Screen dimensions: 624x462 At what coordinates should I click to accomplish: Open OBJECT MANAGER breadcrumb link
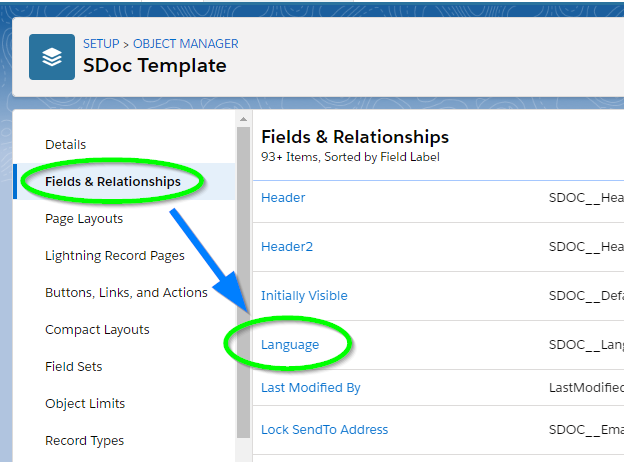[185, 43]
